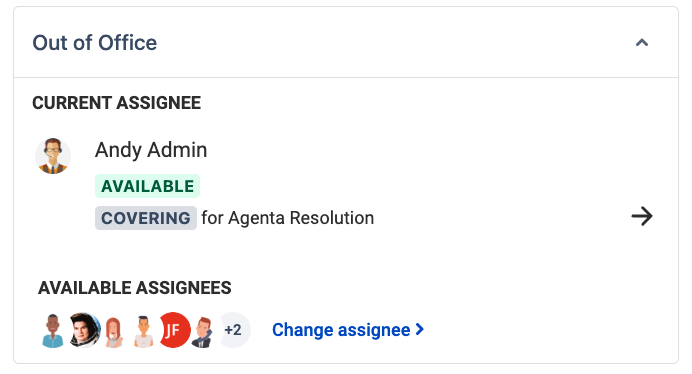
Task: Select the Andy Admin name
Action: (x=151, y=150)
